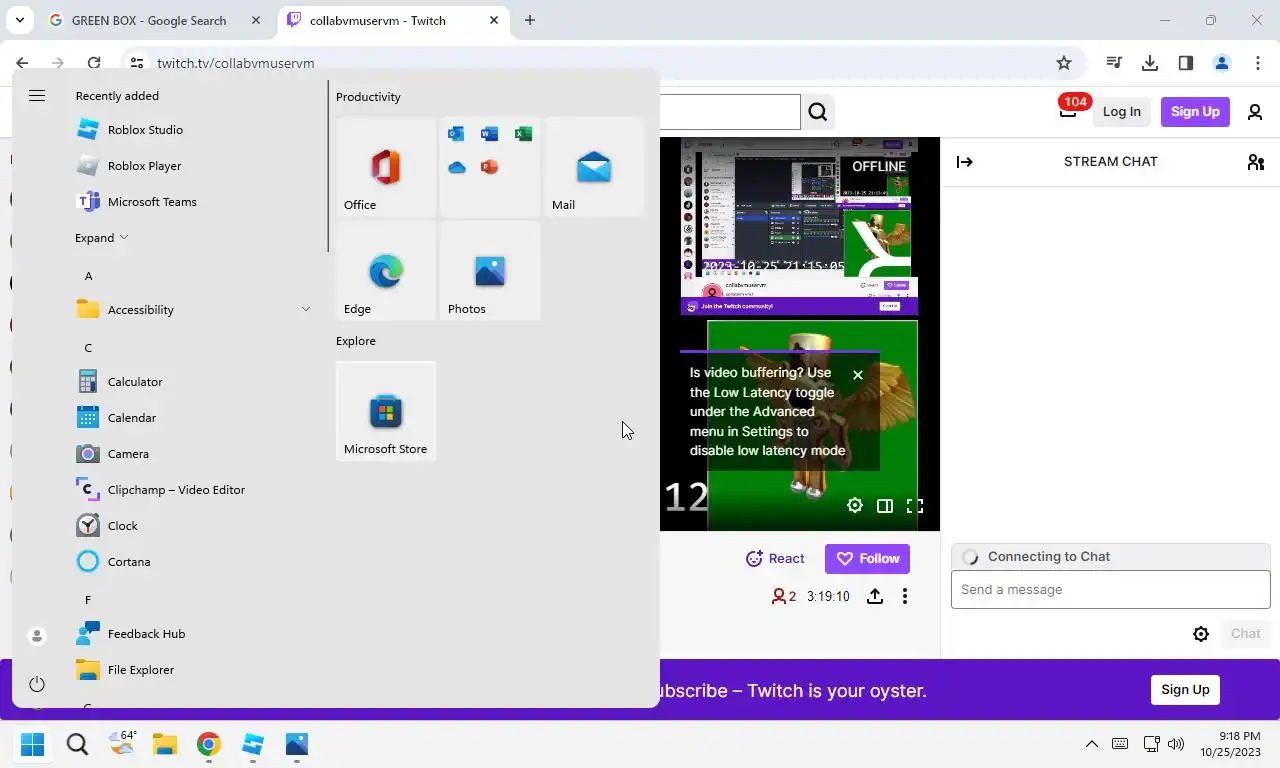Open a new Chrome tab
This screenshot has width=1280, height=768.
(530, 20)
